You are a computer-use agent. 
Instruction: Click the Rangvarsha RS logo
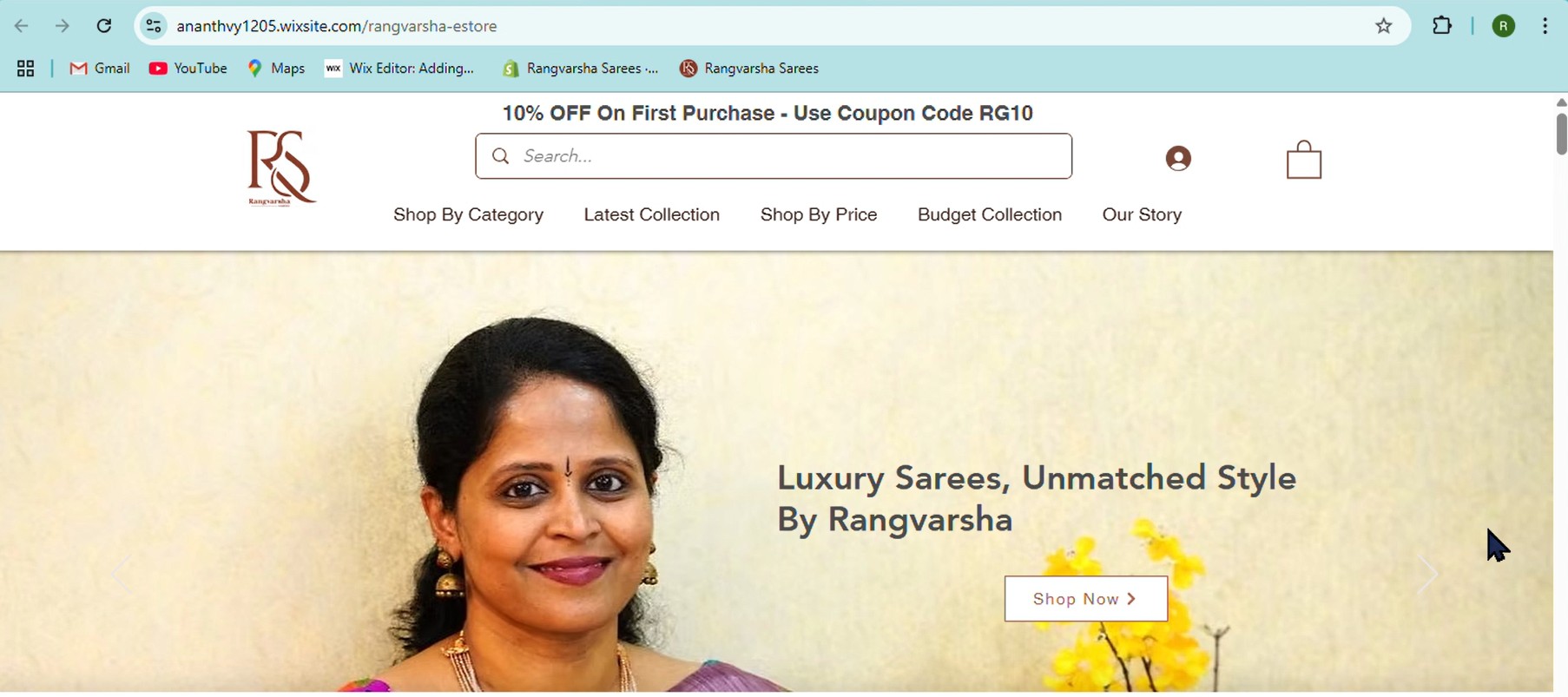[x=282, y=168]
